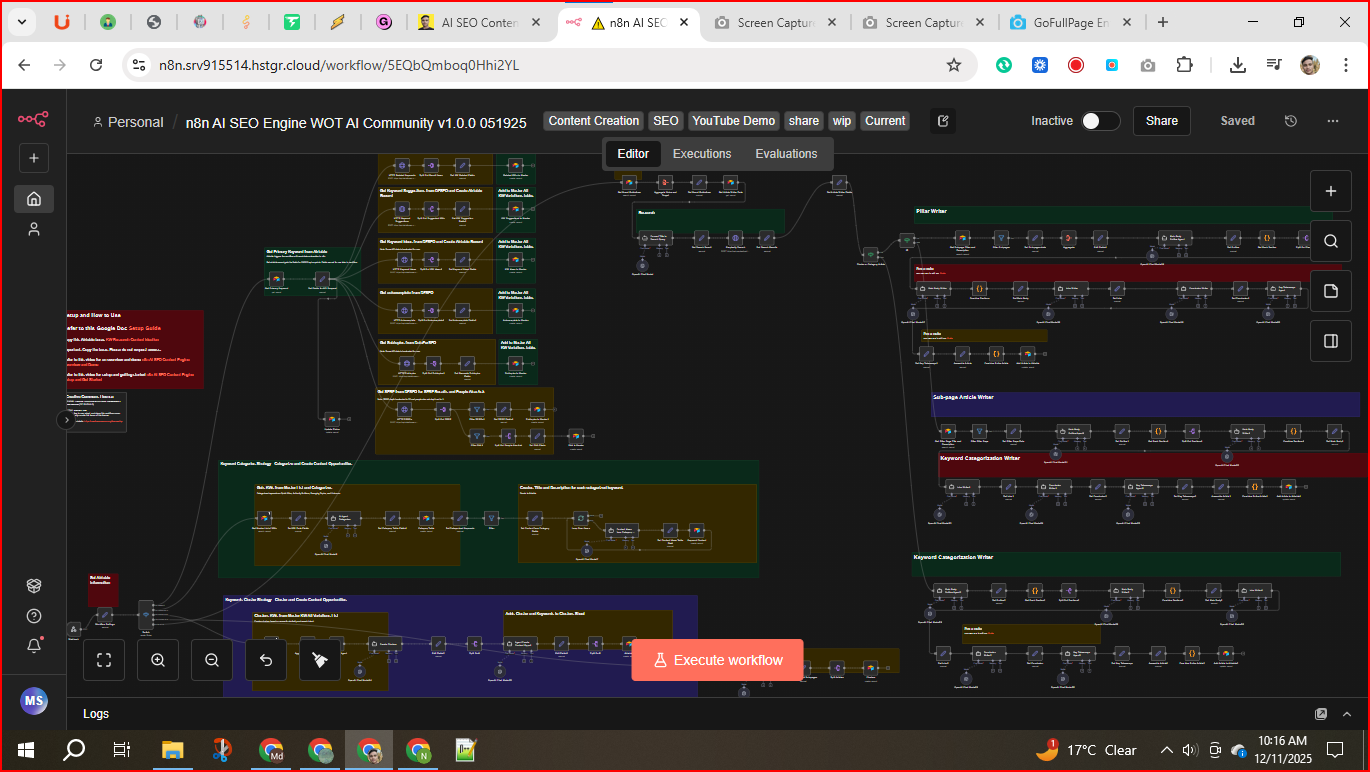Click the workflow name title
This screenshot has height=772, width=1370.
pyautogui.click(x=356, y=122)
